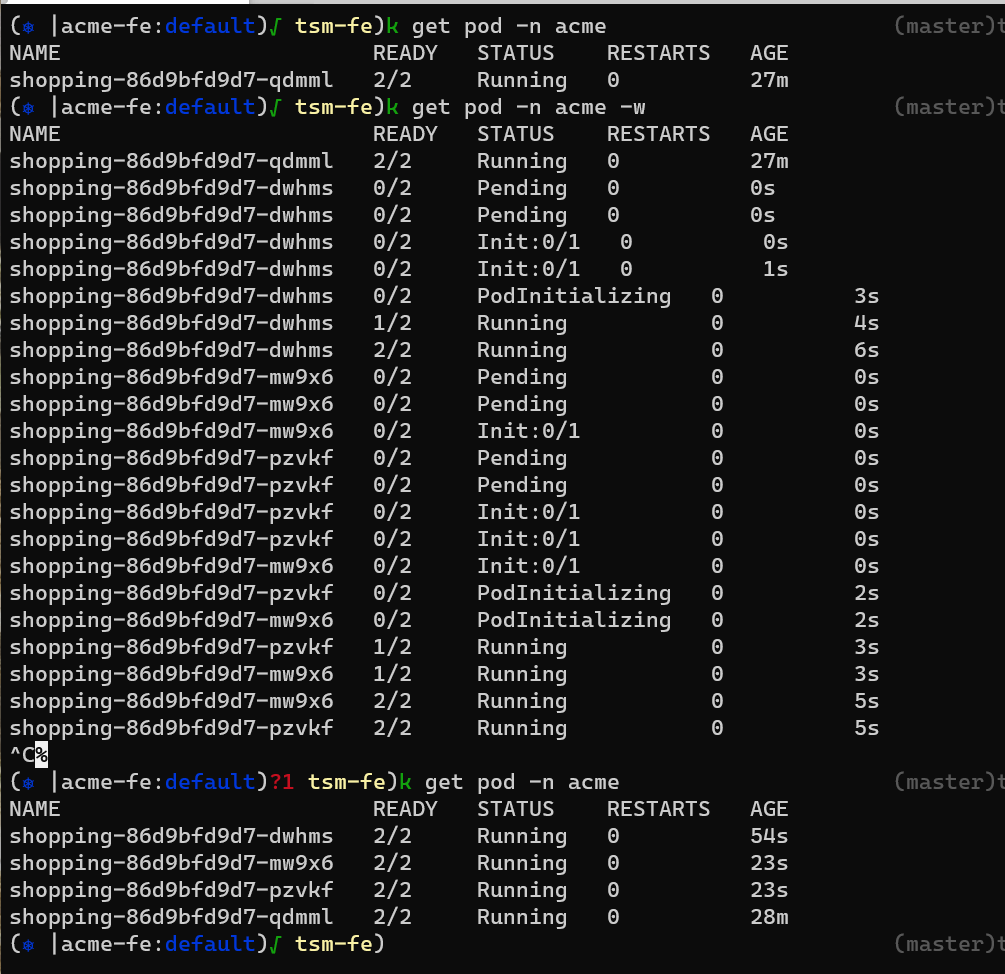Click the helm icon beside the red ?1 prompt
1005x974 pixels.
pos(29,782)
